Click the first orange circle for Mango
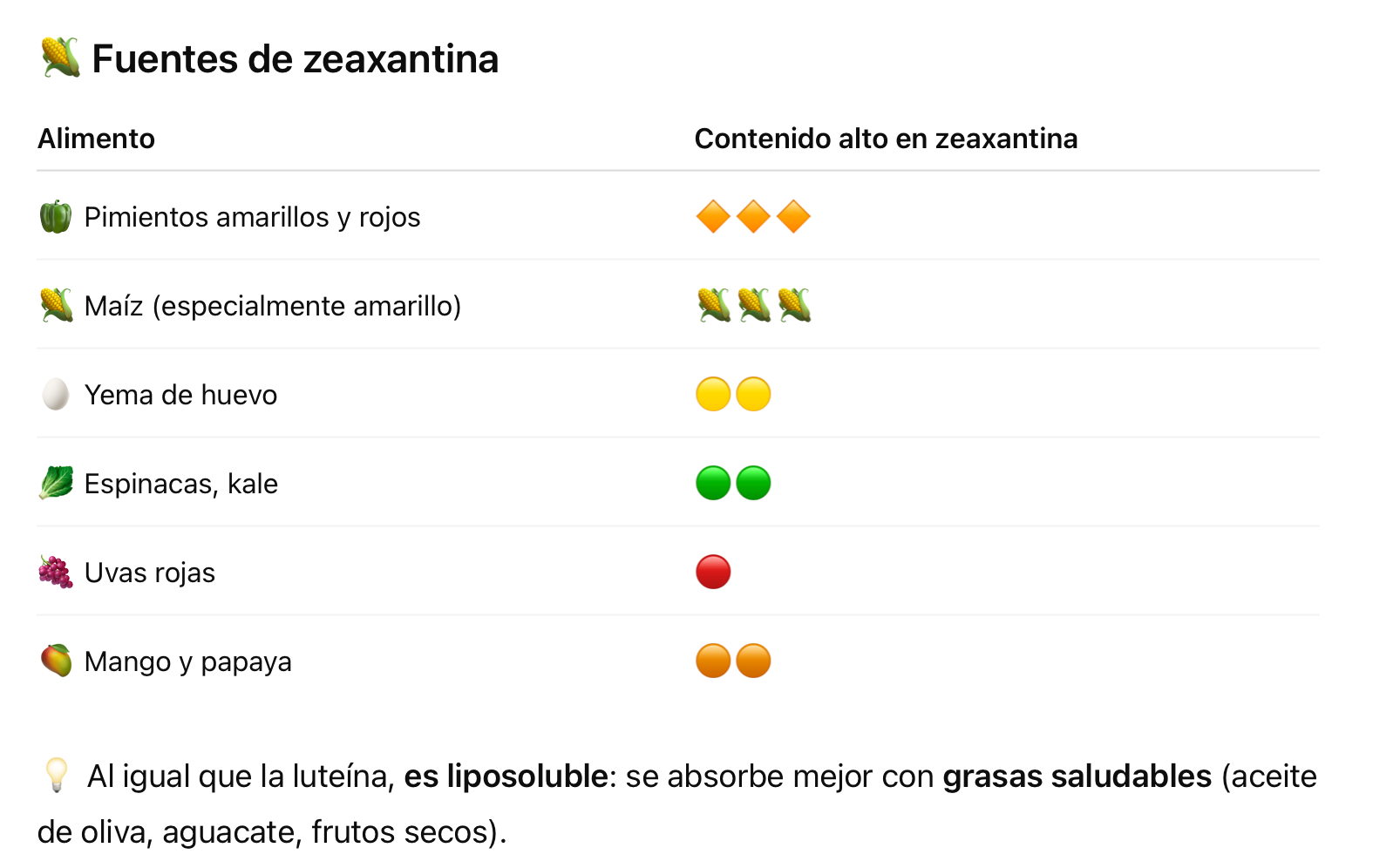The width and height of the screenshot is (1400, 868). pos(713,661)
